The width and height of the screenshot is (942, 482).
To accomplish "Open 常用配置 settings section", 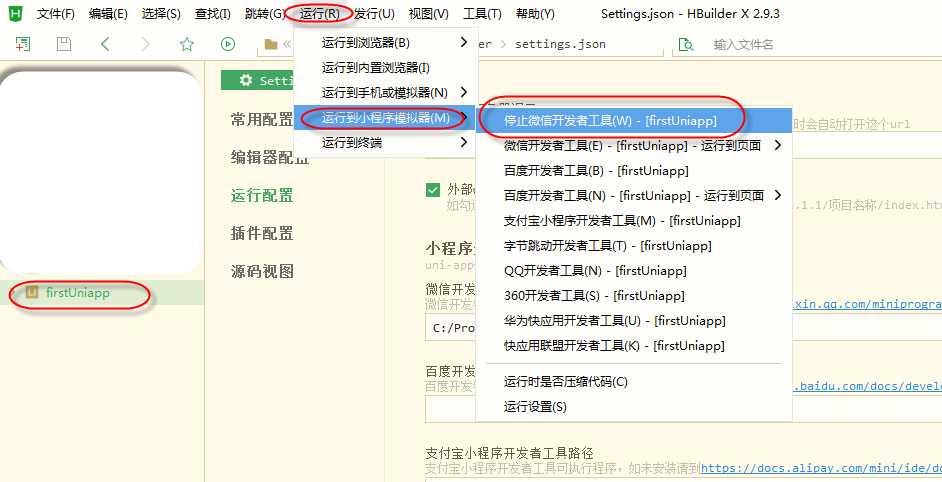I will coord(262,120).
